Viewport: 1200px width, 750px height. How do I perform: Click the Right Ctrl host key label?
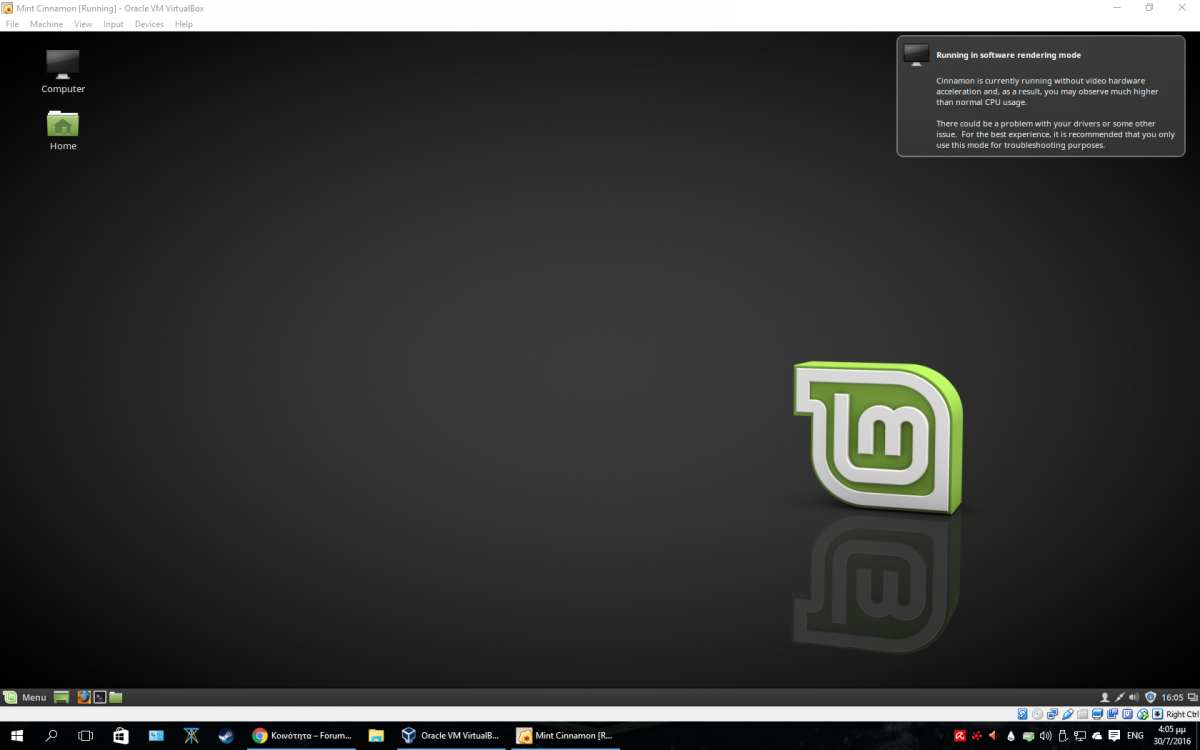point(1183,714)
